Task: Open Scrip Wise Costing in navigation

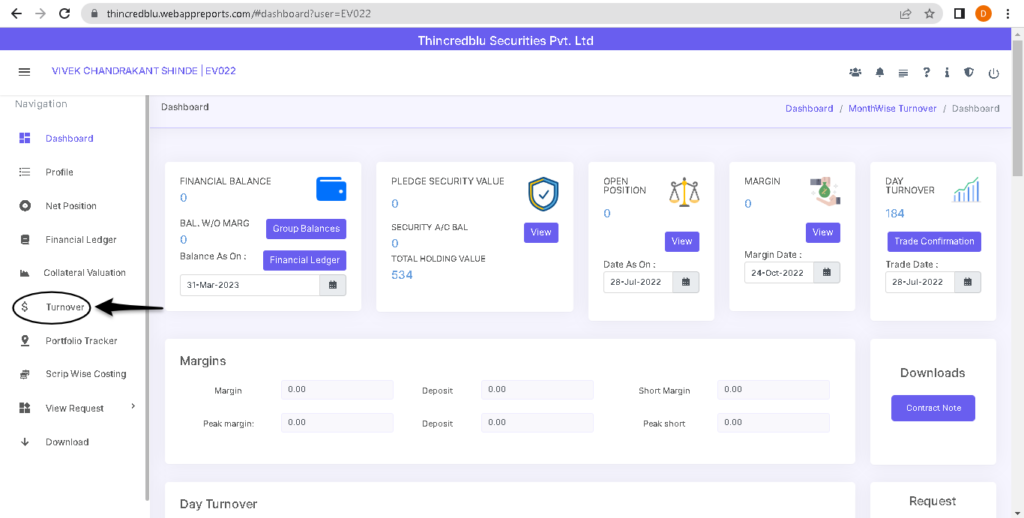Action: point(86,374)
